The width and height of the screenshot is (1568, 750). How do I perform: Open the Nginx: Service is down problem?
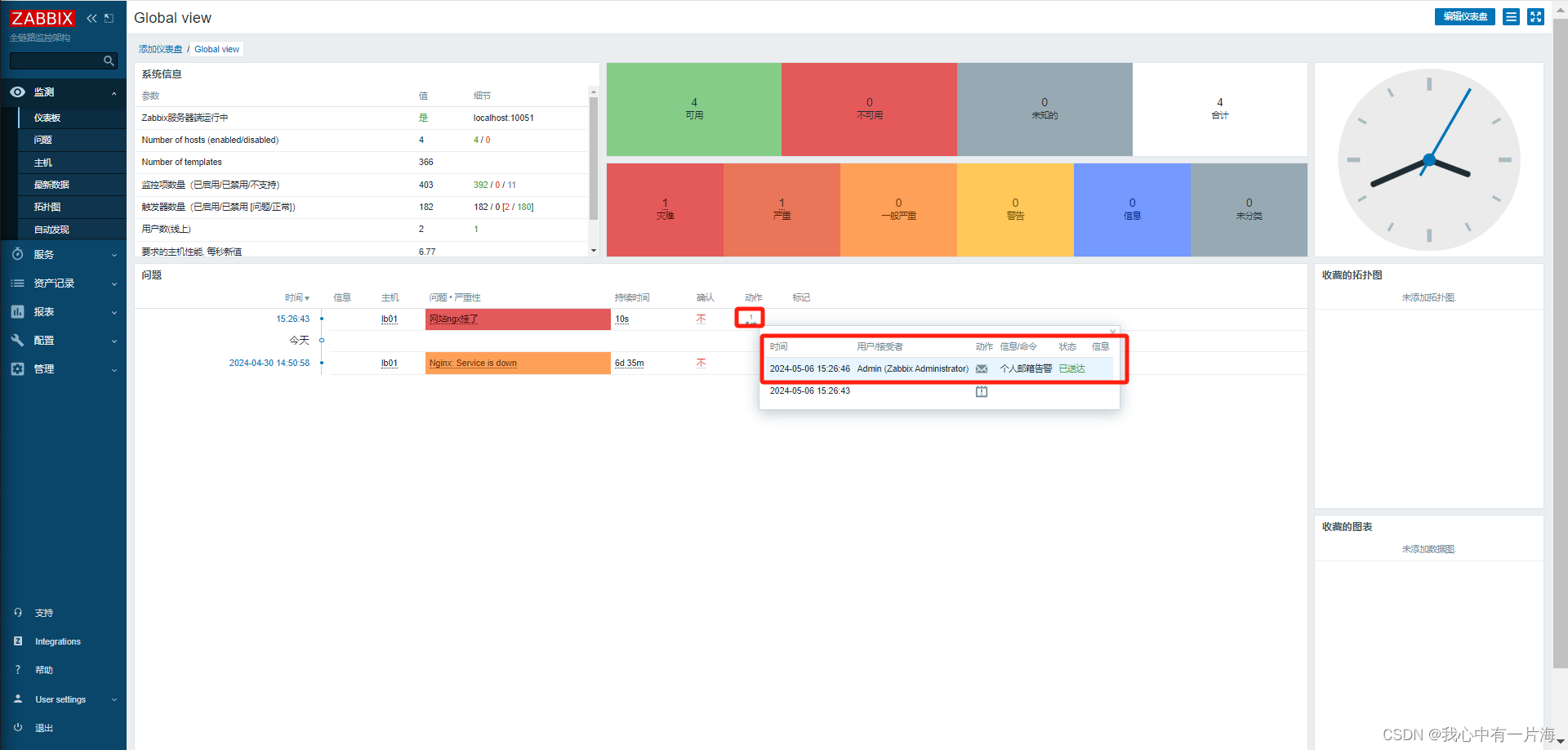click(473, 364)
